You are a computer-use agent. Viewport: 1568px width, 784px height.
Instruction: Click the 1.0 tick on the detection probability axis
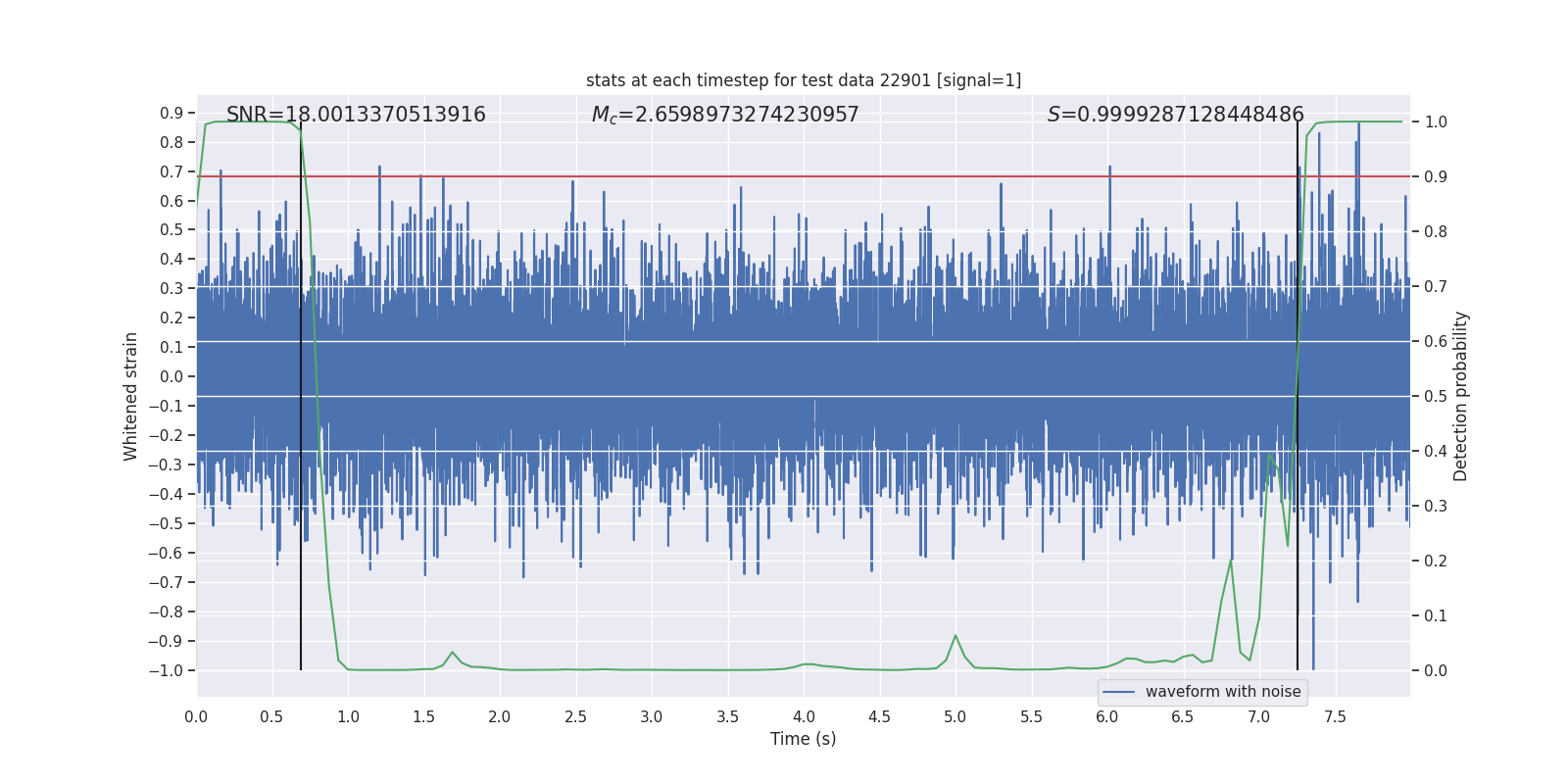1435,122
